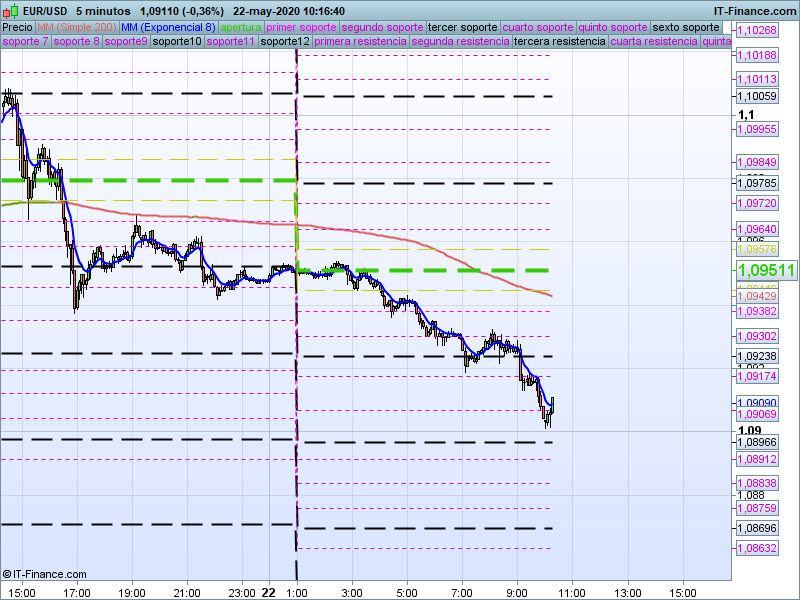
Task: Click the 22 date marker on time axis
Action: (x=268, y=592)
